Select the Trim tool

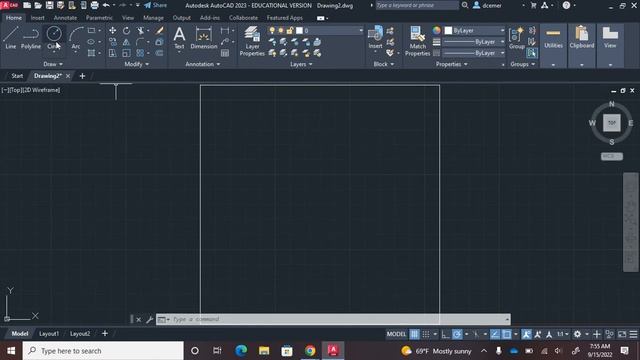(x=140, y=31)
